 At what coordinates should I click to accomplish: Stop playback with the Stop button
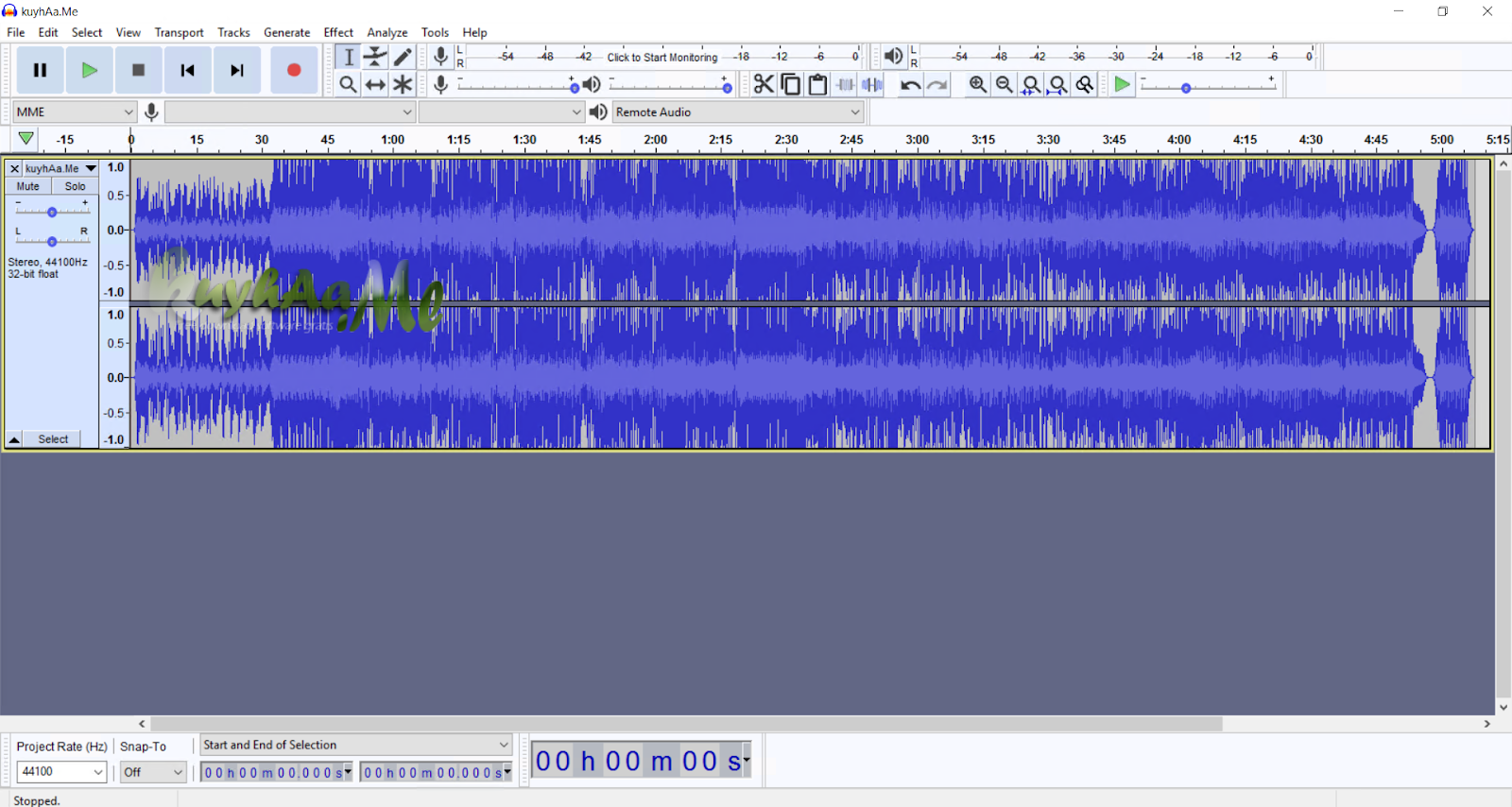(138, 70)
